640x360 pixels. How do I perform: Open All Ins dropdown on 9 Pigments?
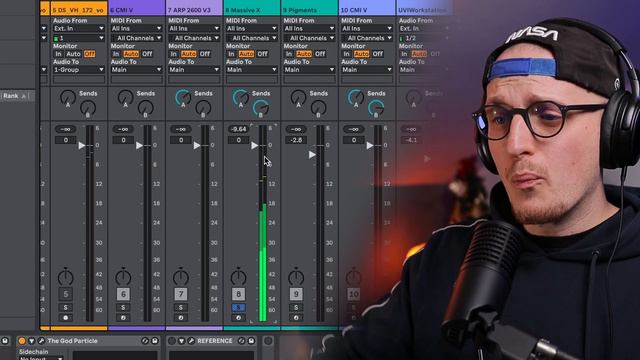tap(309, 28)
